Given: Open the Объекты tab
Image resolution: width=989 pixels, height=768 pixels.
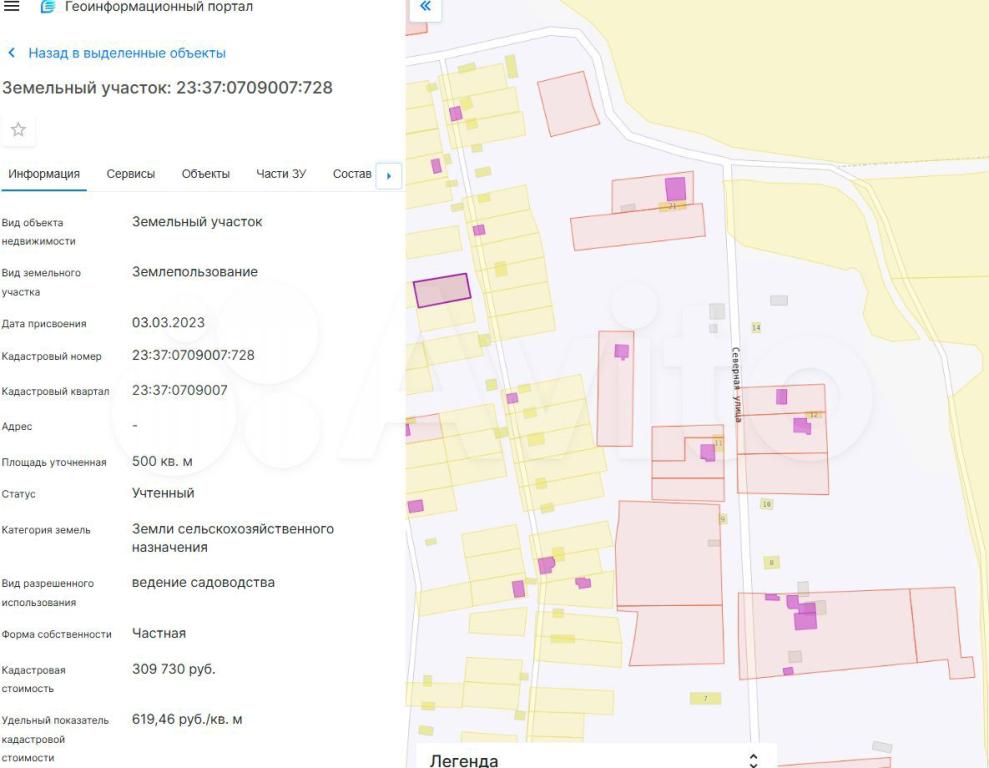Looking at the screenshot, I should coord(205,174).
